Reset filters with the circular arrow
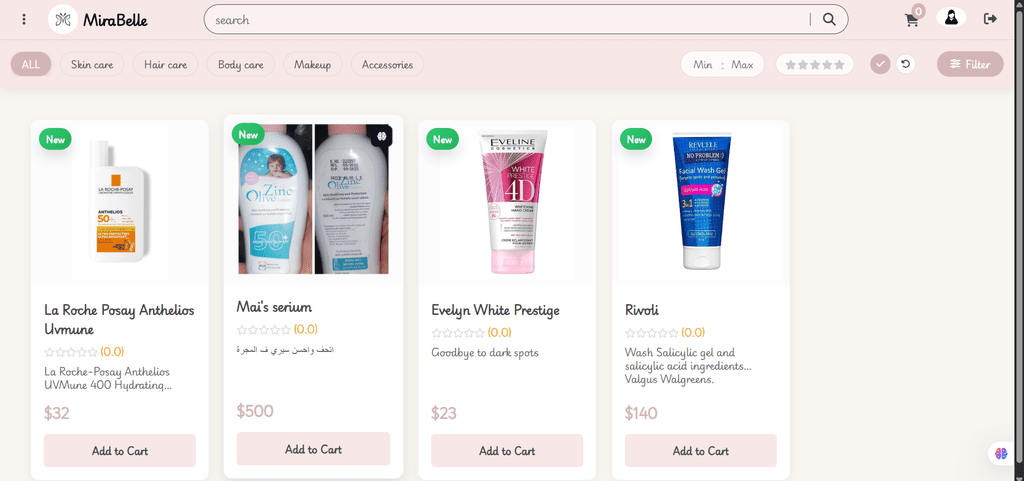 click(905, 64)
